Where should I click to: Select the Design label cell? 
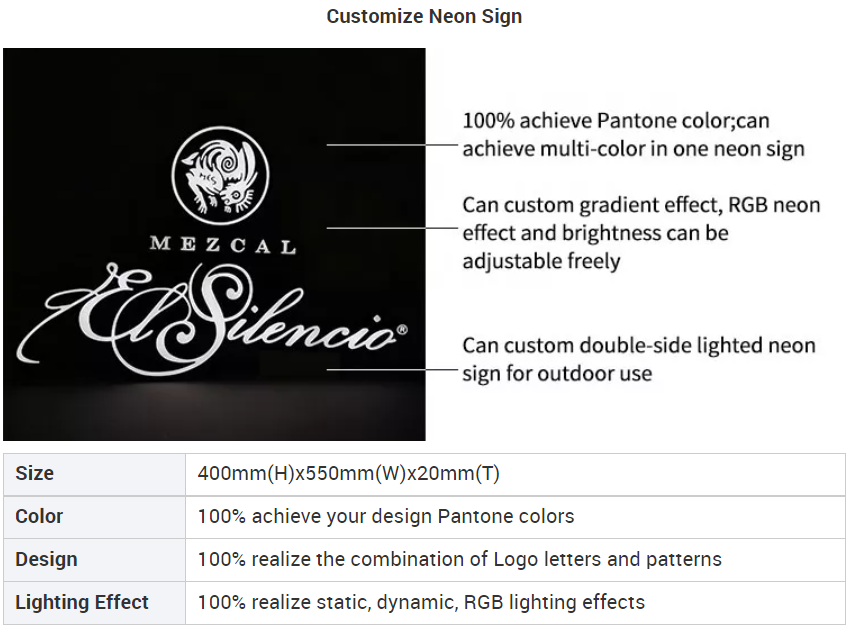[x=94, y=560]
